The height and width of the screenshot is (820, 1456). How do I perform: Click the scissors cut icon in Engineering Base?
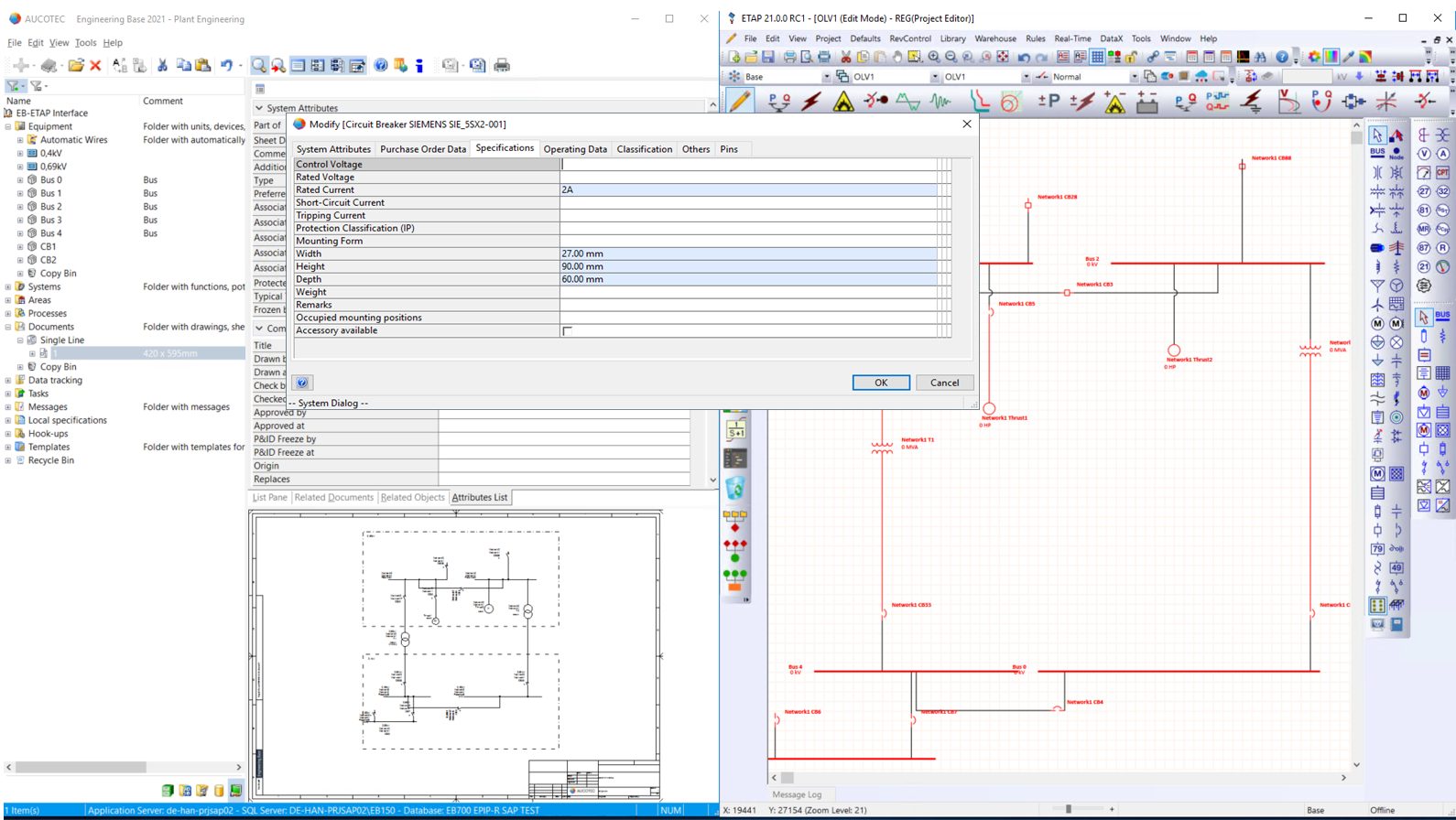pyautogui.click(x=162, y=65)
